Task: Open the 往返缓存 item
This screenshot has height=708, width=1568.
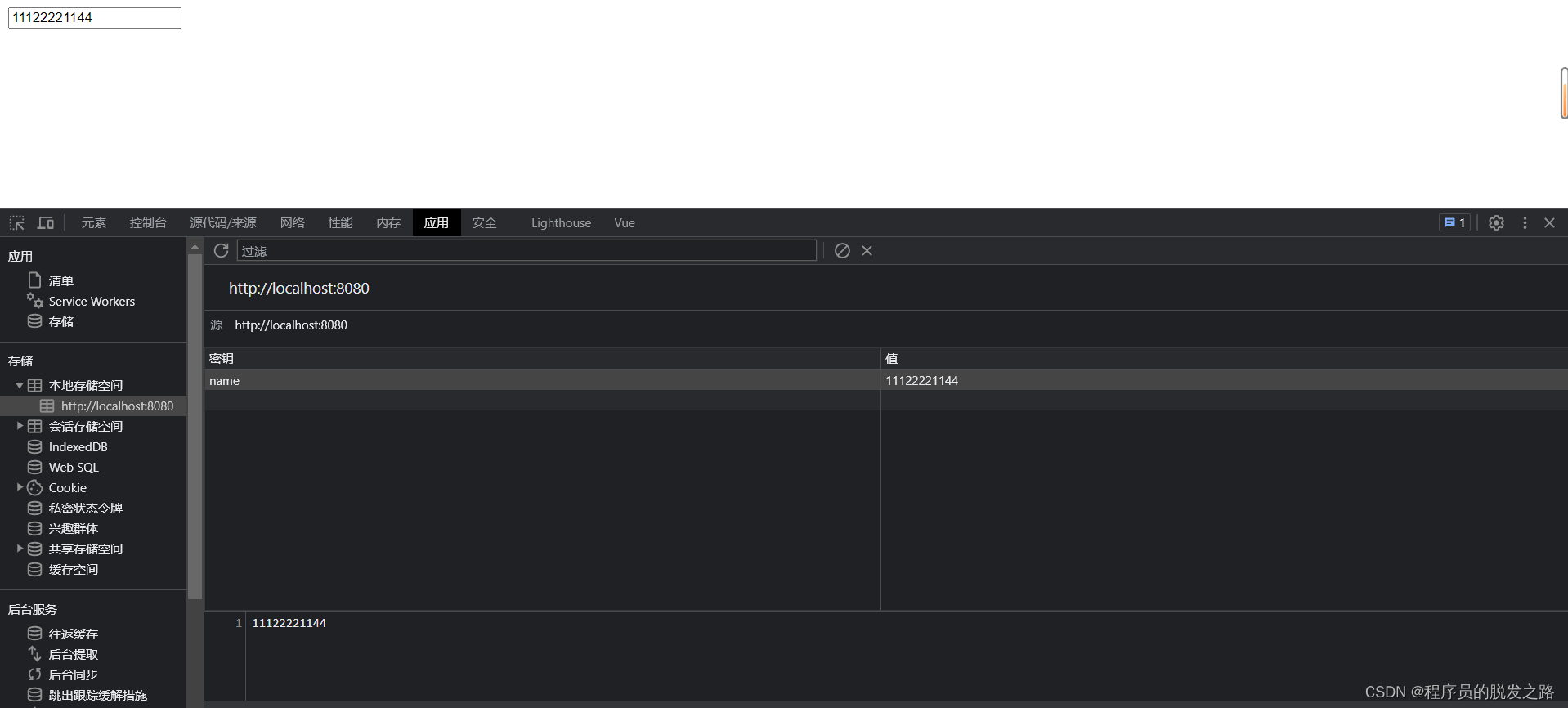Action: coord(73,634)
